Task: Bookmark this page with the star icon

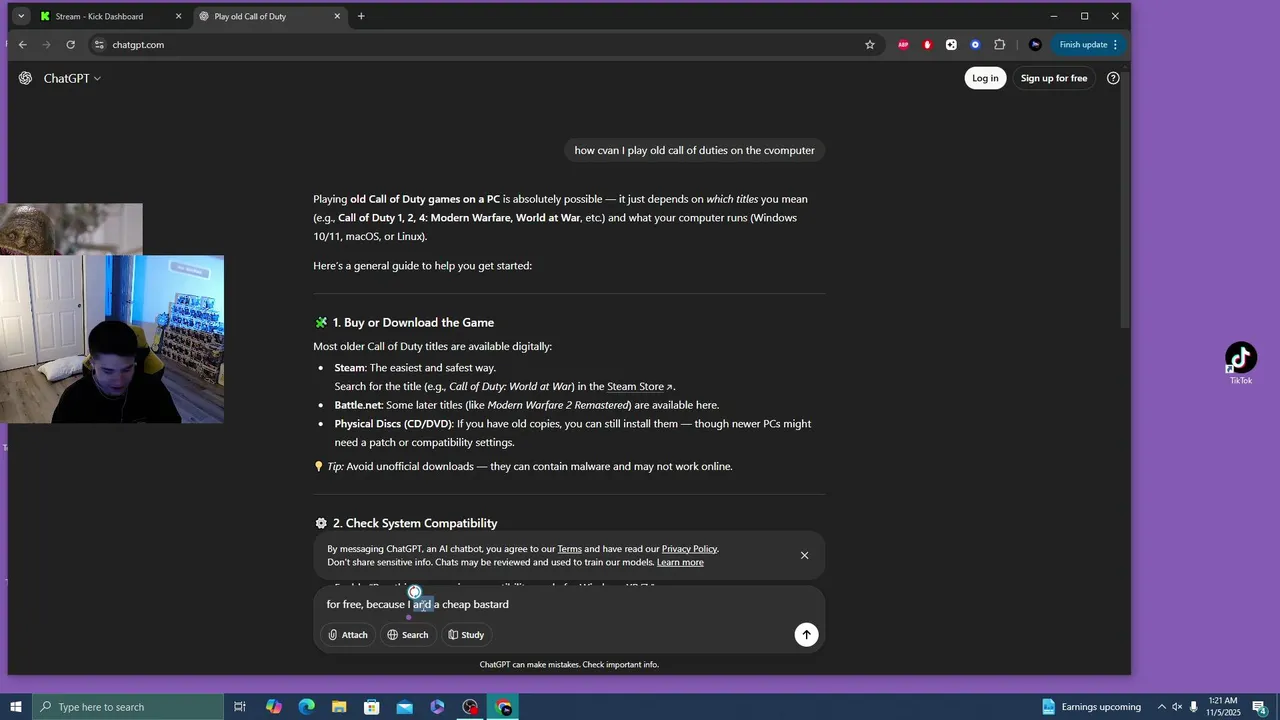Action: pos(870,44)
